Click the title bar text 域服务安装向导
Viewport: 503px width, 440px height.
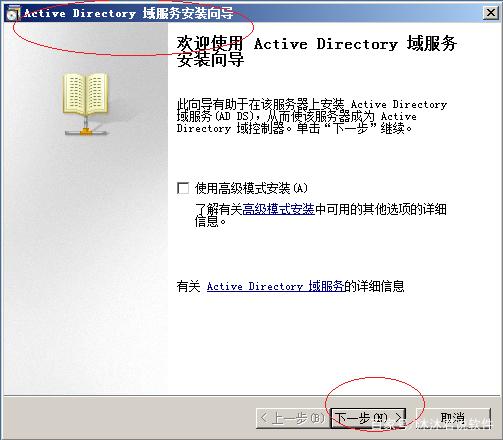(x=188, y=13)
